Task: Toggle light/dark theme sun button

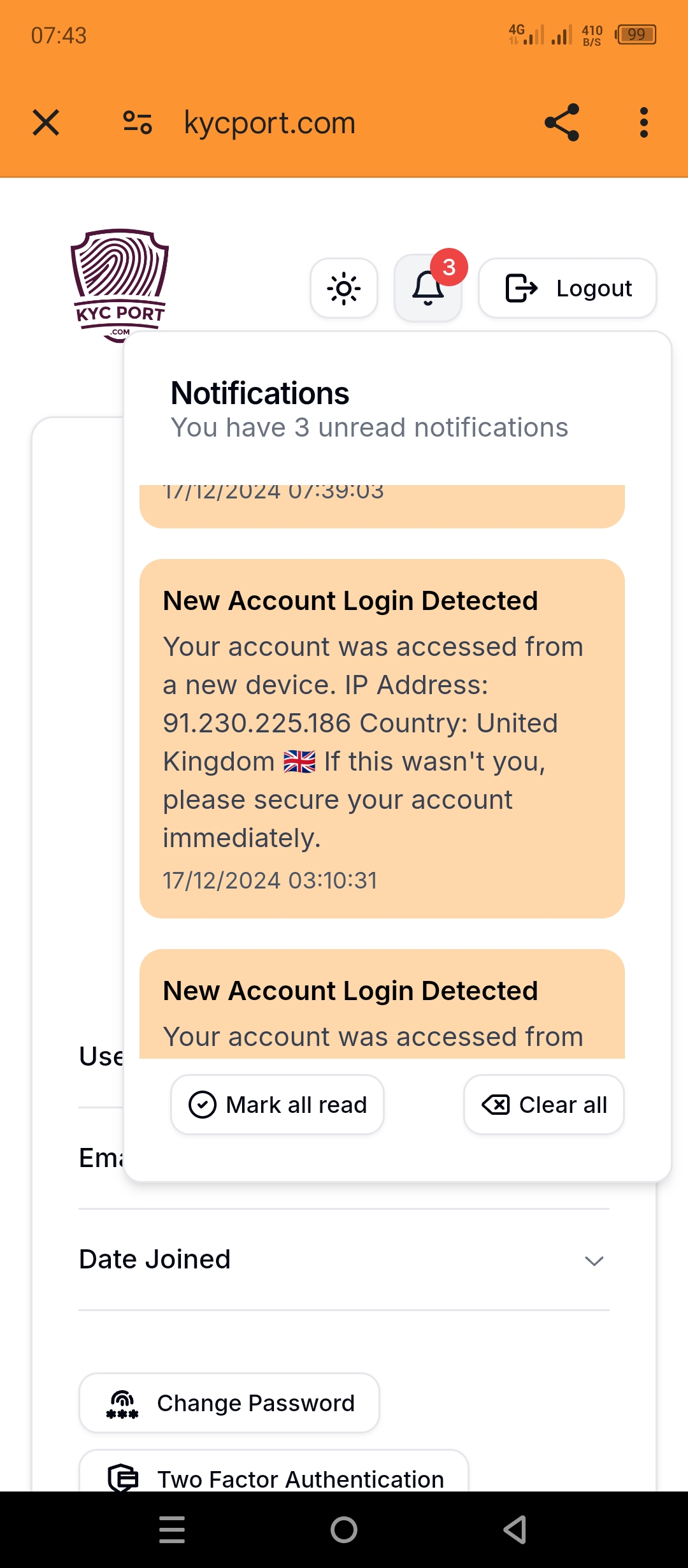Action: [x=344, y=288]
